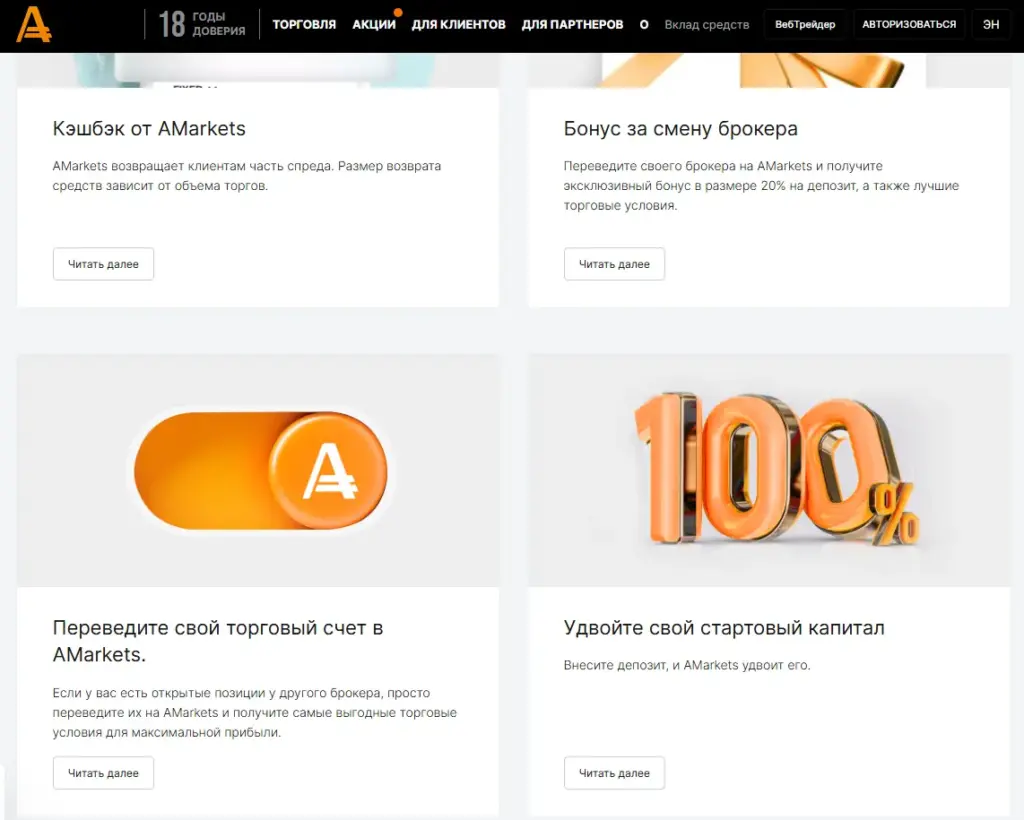The width and height of the screenshot is (1024, 820).
Task: Click Читать далее under the account transfer card
Action: coord(103,772)
